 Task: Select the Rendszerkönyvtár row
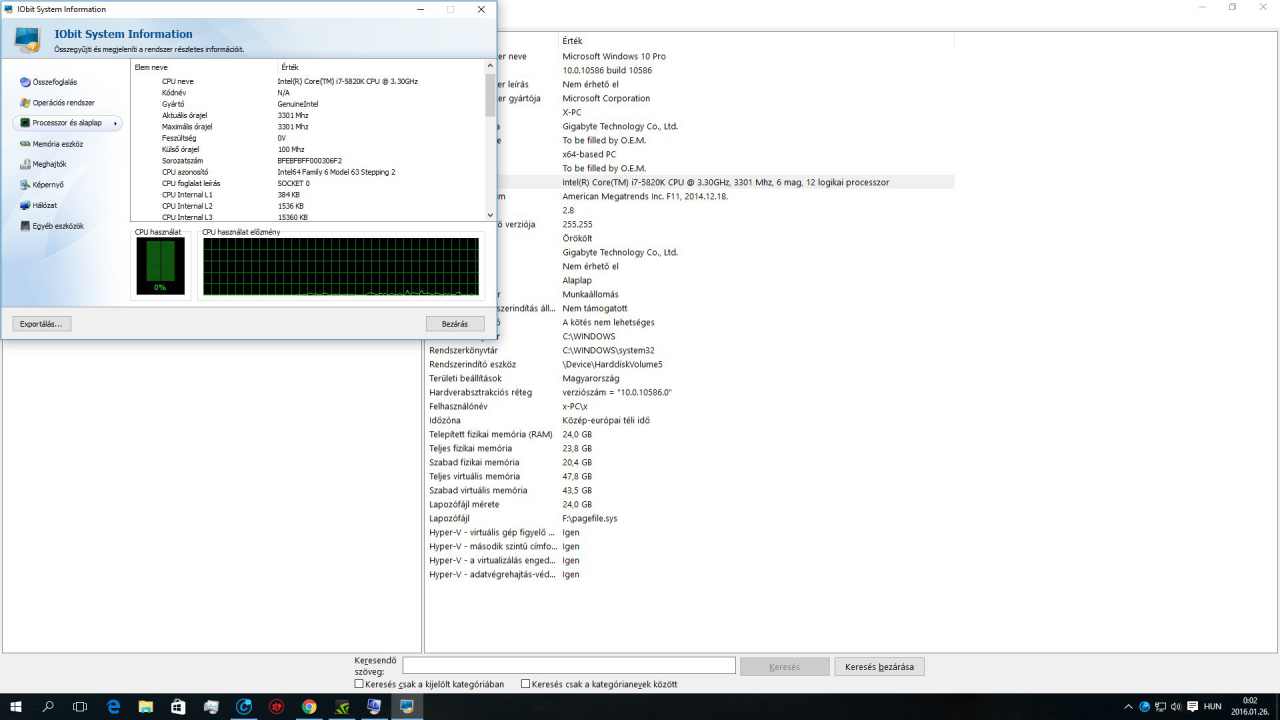[690, 350]
